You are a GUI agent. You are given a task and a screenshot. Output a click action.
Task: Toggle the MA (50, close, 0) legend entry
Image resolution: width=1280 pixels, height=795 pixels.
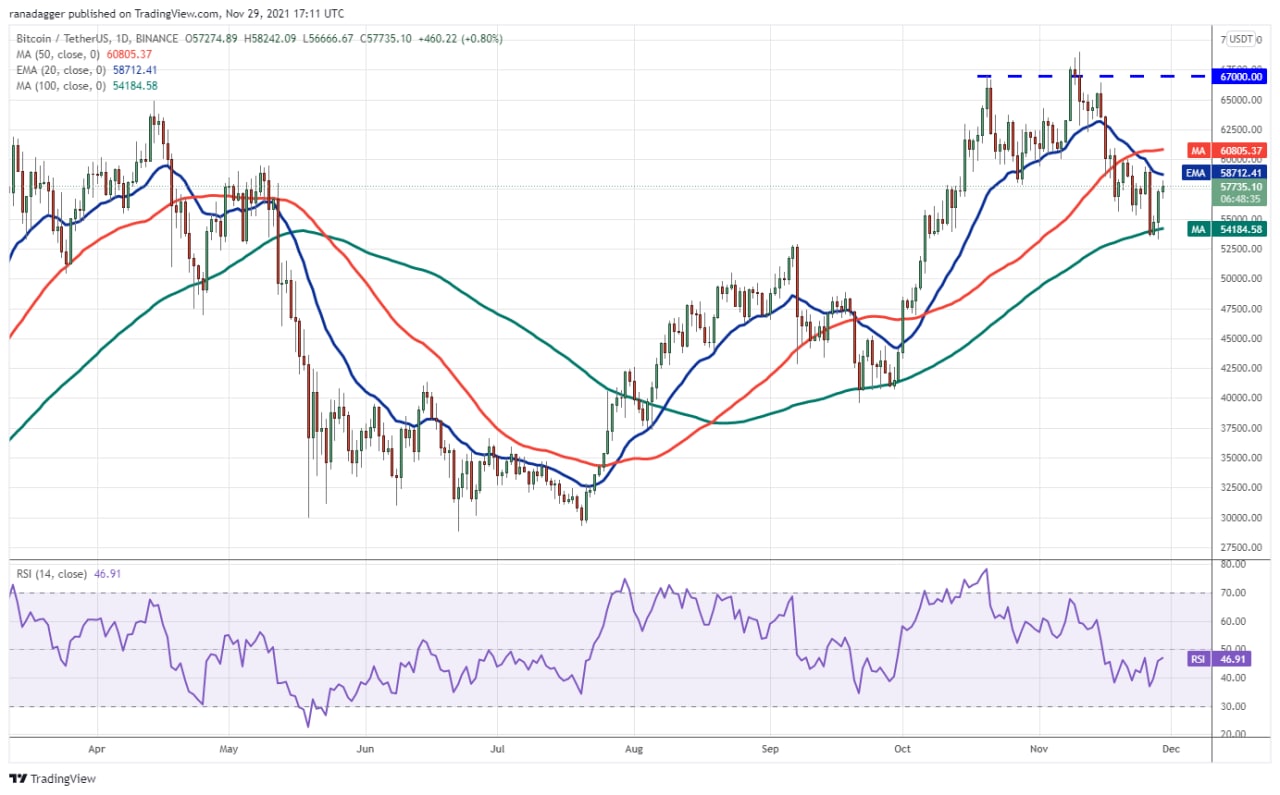58,54
